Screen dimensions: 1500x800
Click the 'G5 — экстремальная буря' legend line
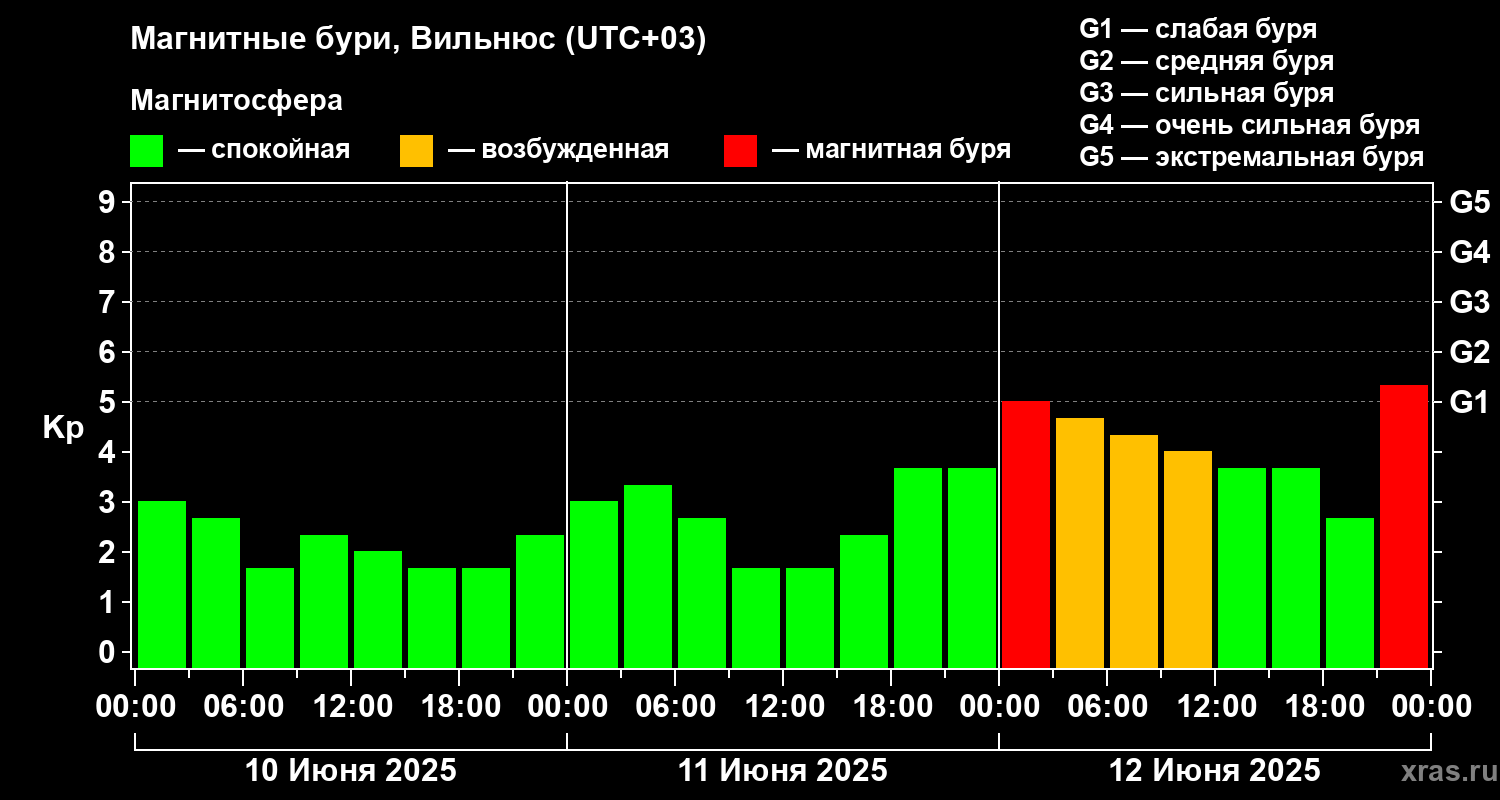point(1252,157)
